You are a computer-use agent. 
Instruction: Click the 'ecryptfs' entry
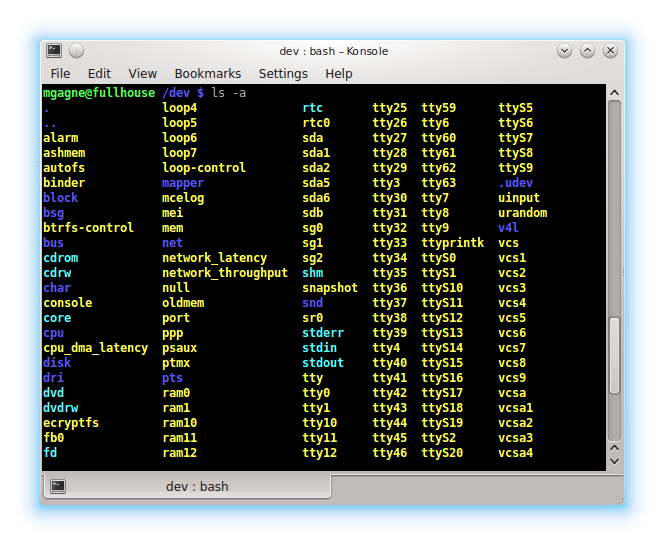[x=71, y=423]
